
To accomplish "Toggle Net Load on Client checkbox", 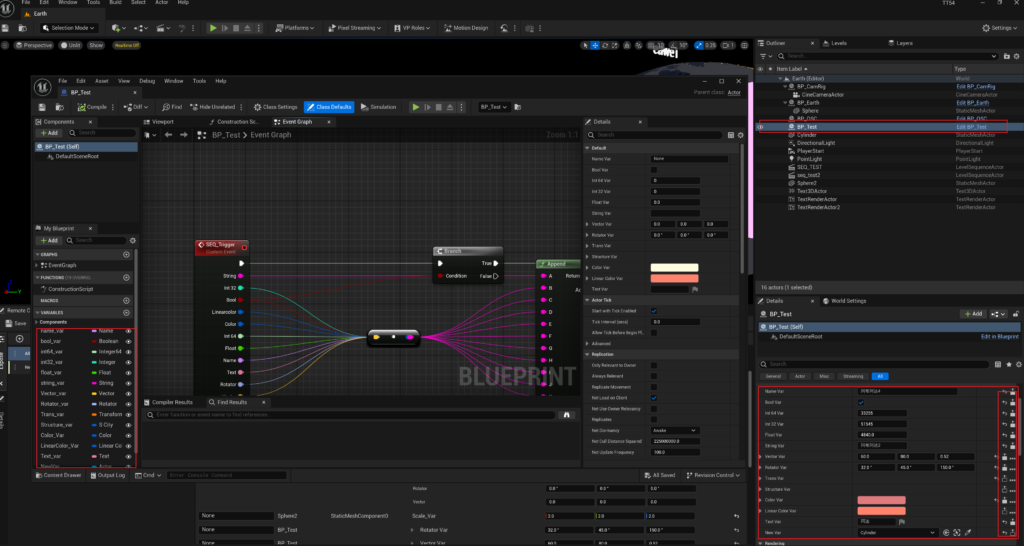I will pos(654,398).
